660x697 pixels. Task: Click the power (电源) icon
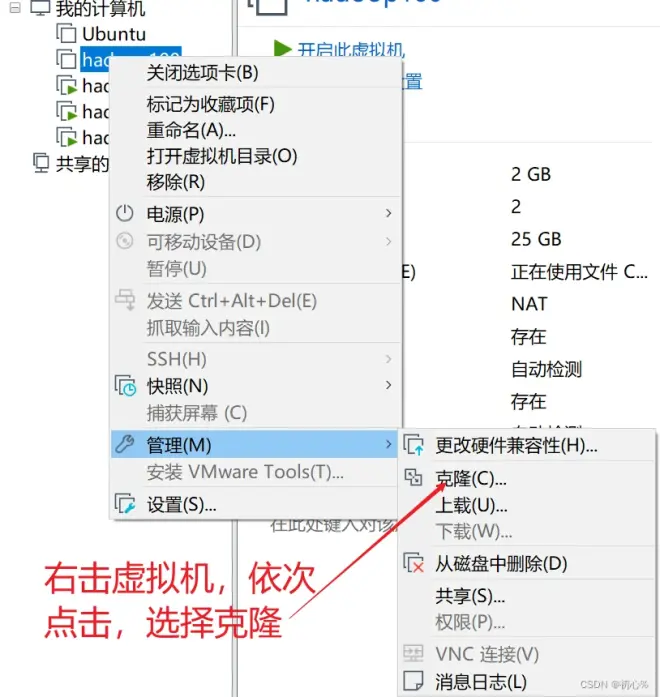124,213
